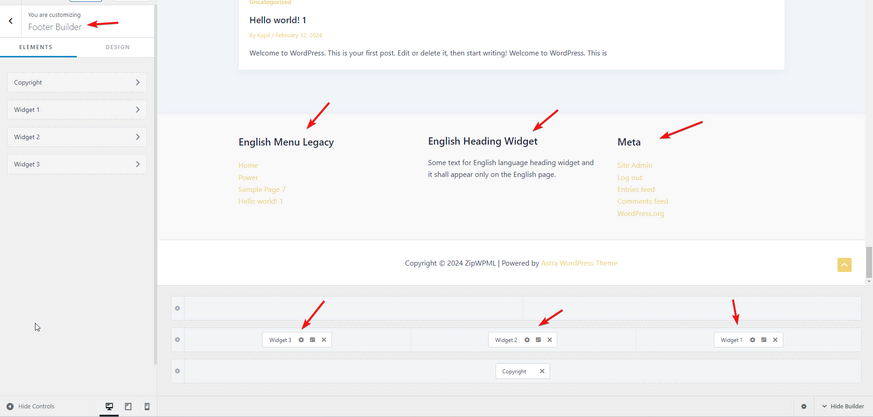
Task: Expand the Copyright element settings
Action: pyautogui.click(x=77, y=83)
